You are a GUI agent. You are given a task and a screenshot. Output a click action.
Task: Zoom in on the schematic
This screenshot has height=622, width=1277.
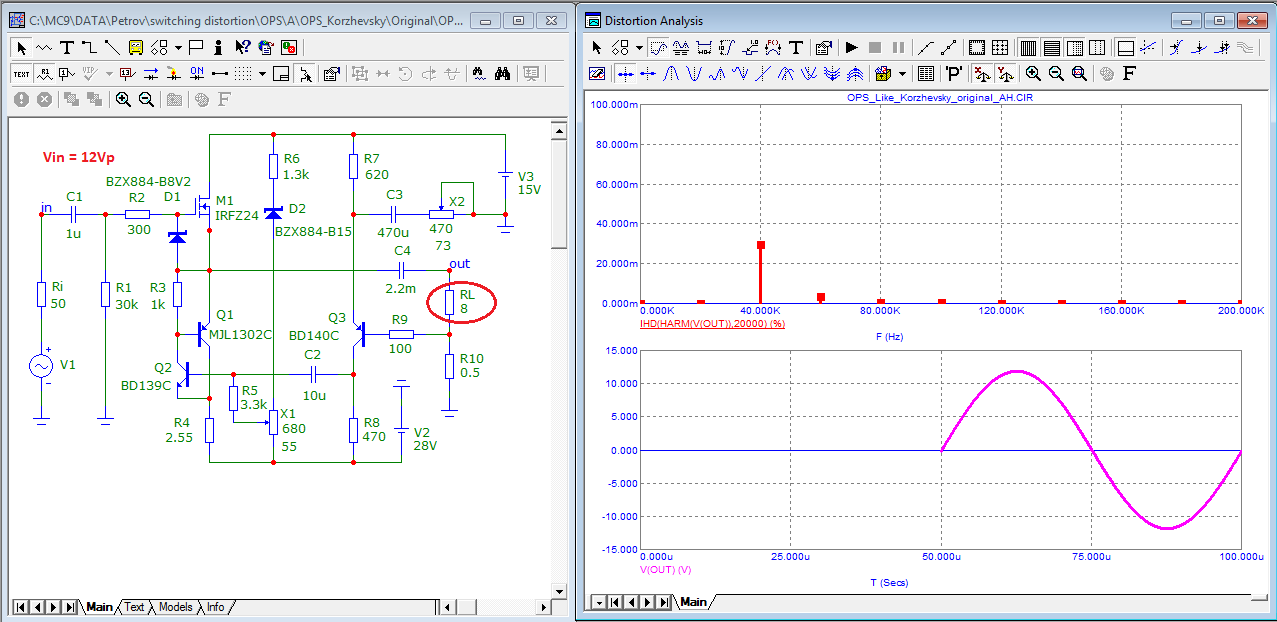click(x=123, y=99)
